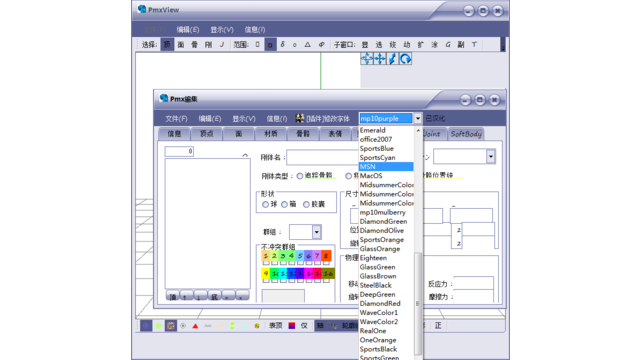Viewport: 640px width, 360px height.
Task: Click the 表顶 item in bottom toolbar
Action: pyautogui.click(x=276, y=326)
